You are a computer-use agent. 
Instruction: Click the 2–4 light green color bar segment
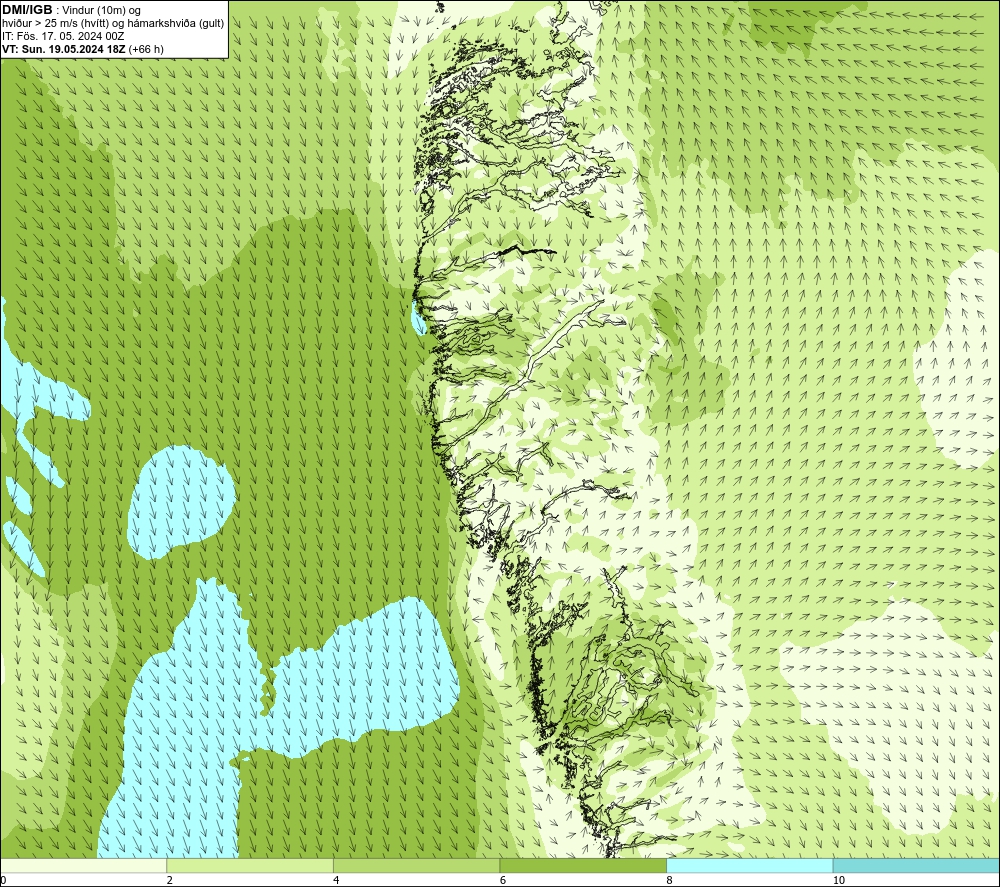click(250, 866)
